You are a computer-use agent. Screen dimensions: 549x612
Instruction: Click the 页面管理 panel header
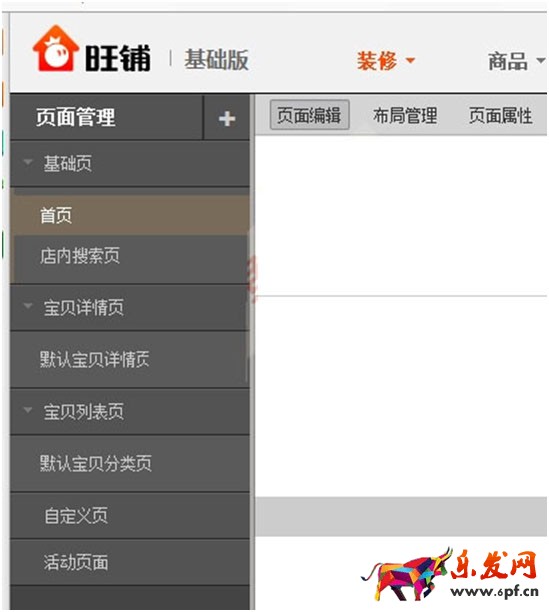point(106,117)
